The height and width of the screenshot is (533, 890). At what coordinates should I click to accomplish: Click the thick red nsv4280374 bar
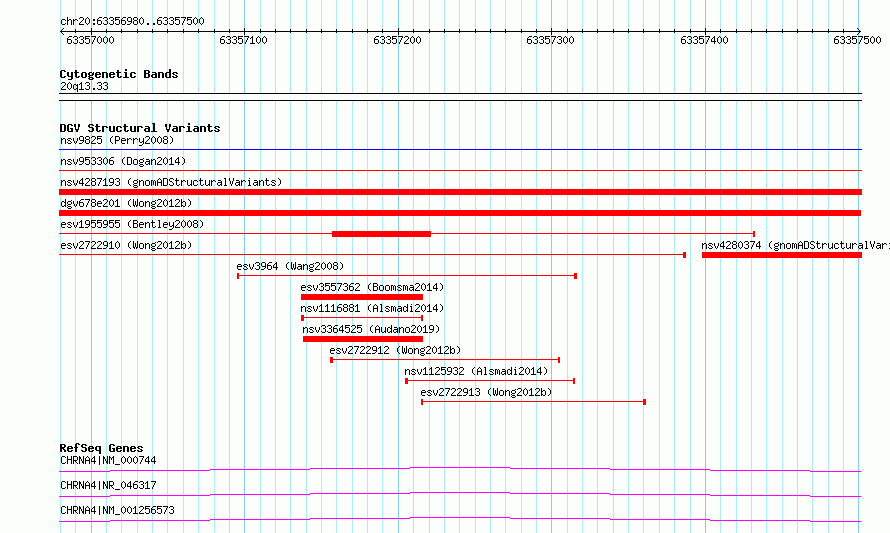coord(782,255)
